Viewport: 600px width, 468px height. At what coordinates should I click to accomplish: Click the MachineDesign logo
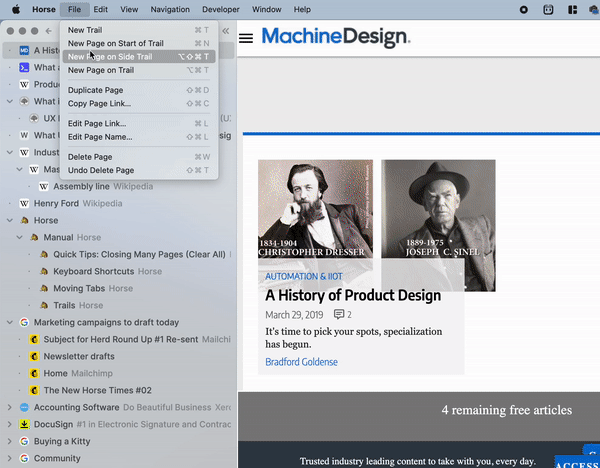(336, 37)
